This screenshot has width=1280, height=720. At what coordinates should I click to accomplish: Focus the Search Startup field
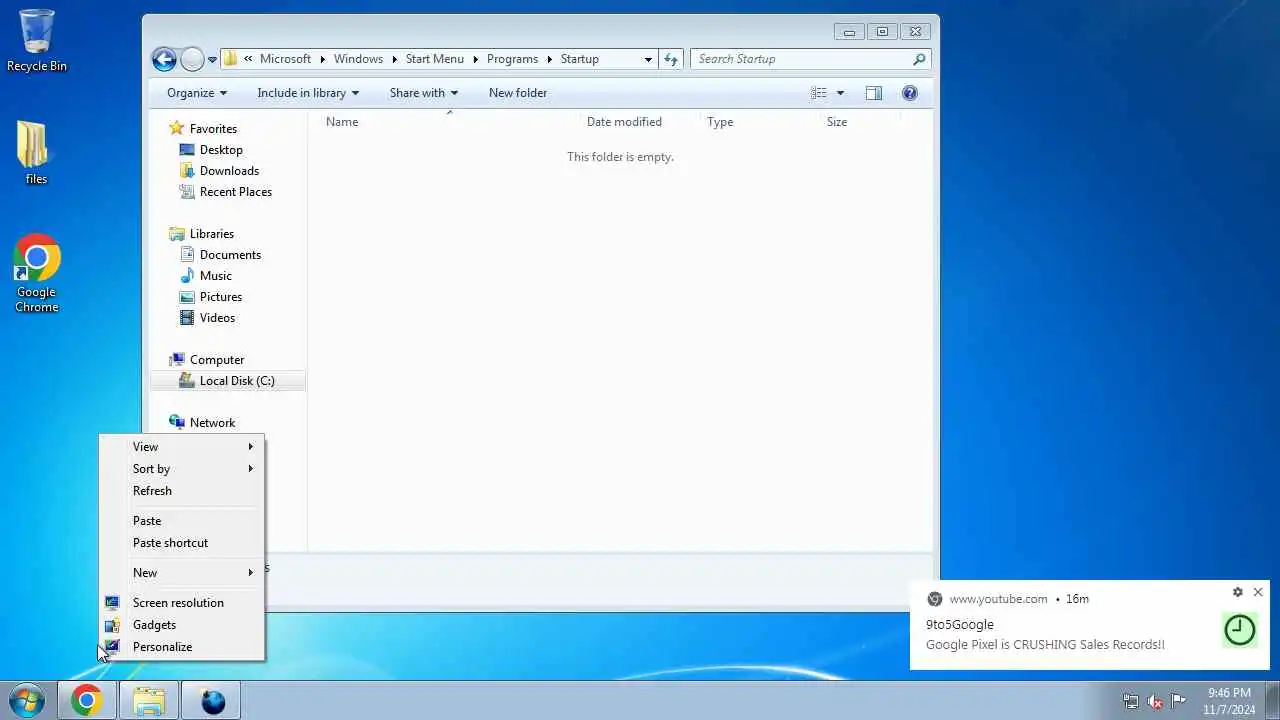(x=811, y=59)
